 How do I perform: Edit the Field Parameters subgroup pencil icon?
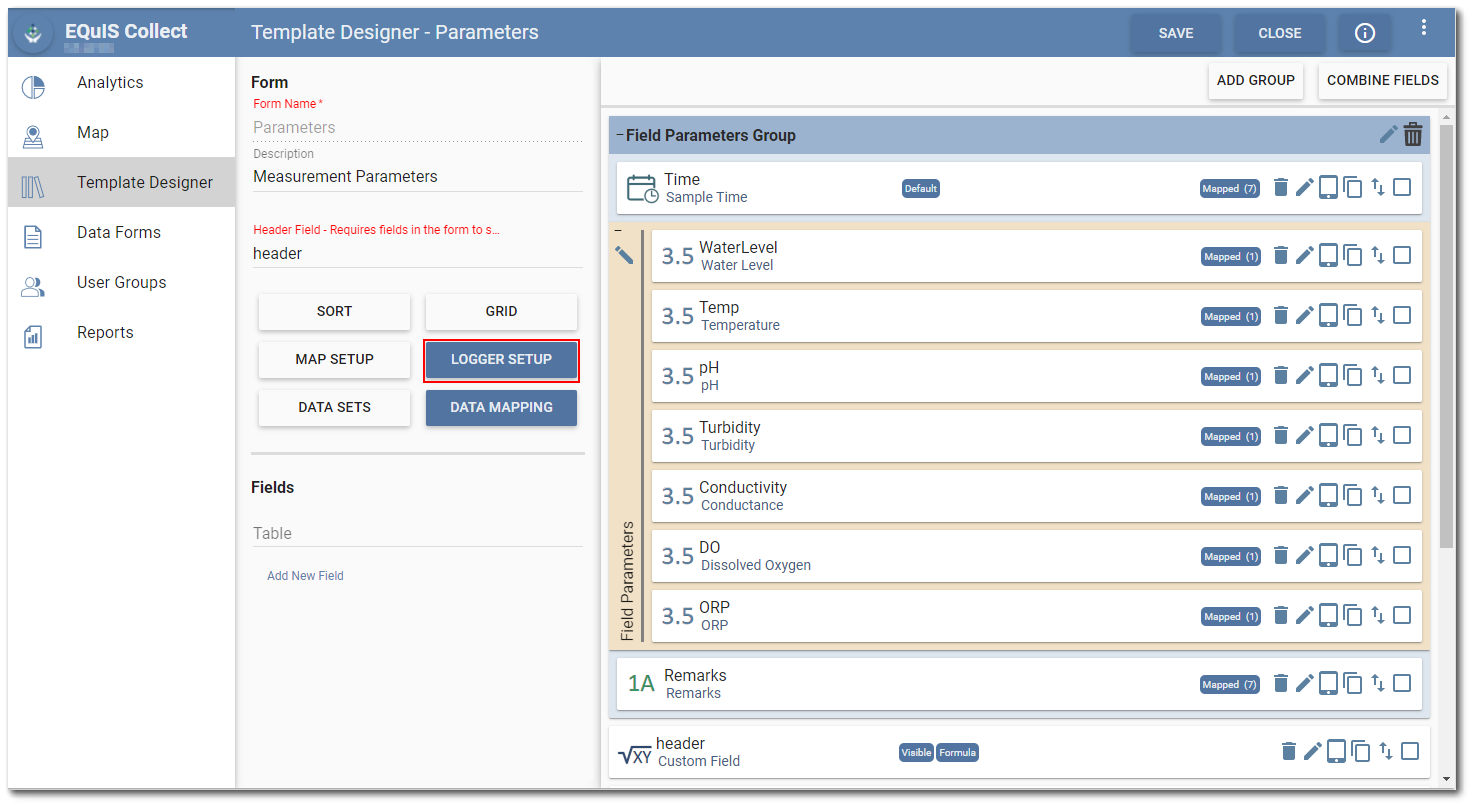pyautogui.click(x=625, y=256)
